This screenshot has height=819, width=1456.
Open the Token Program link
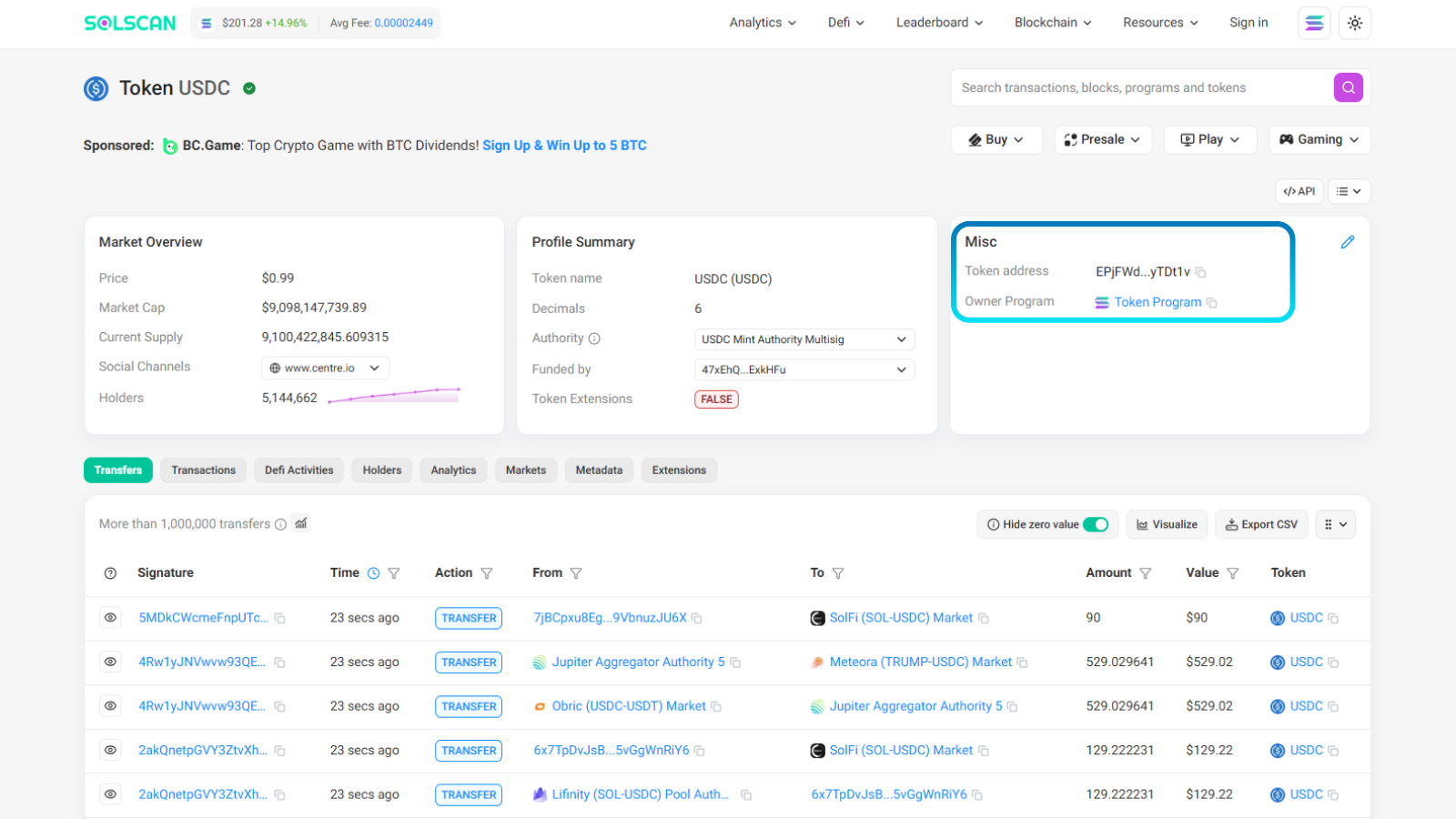(x=1158, y=302)
